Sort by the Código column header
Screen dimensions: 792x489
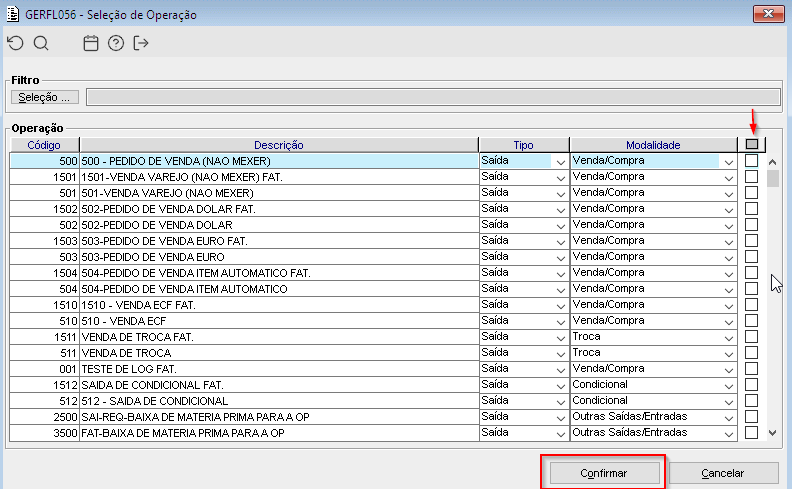[44, 145]
